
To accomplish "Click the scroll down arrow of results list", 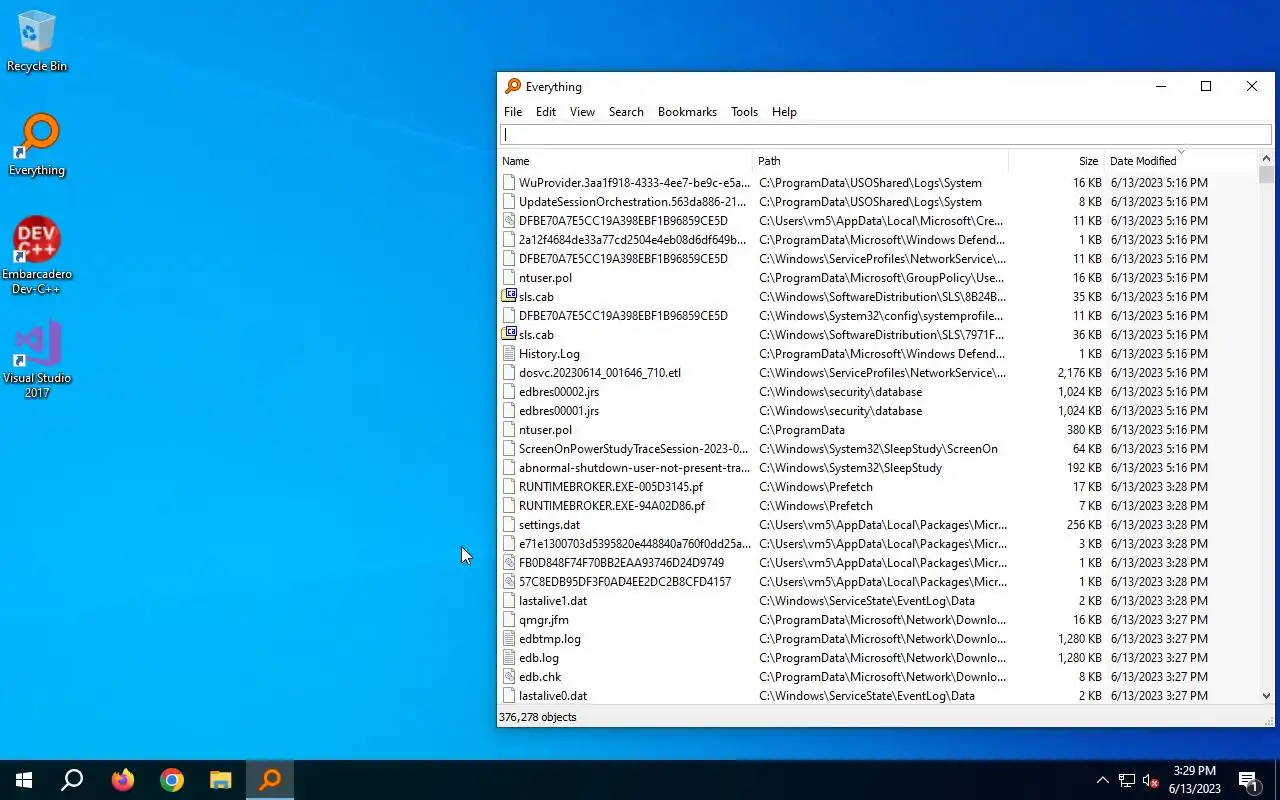I will tap(1266, 696).
